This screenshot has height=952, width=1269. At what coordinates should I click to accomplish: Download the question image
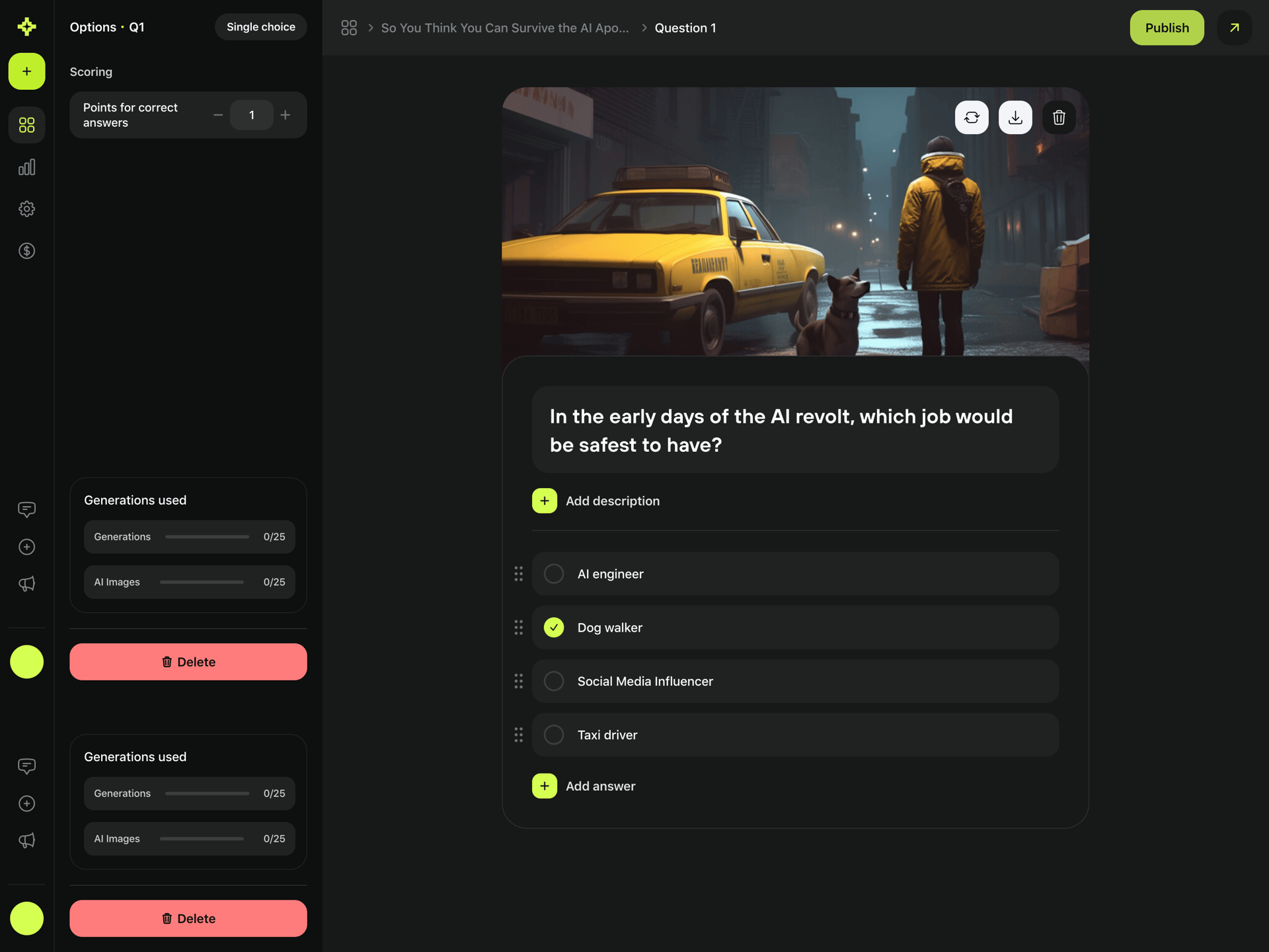click(1015, 117)
